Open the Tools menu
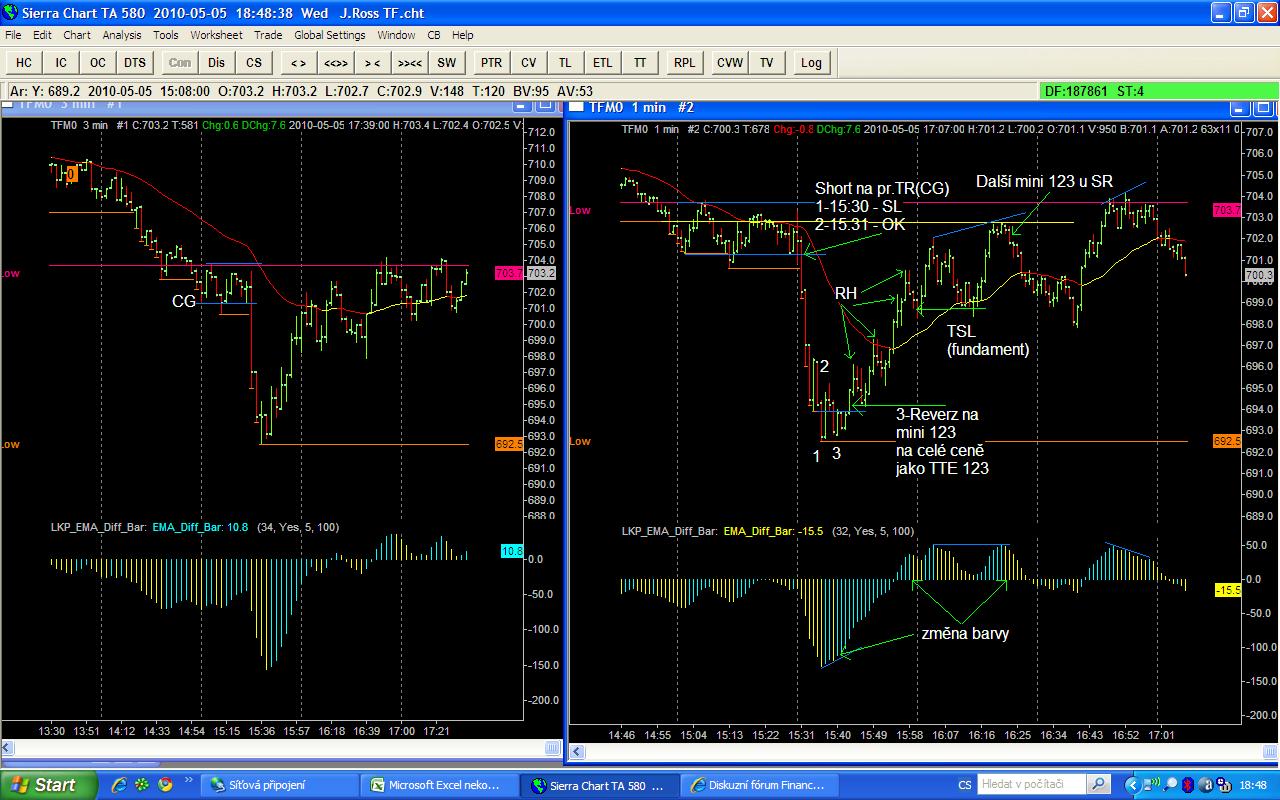This screenshot has height=800, width=1280. click(166, 35)
